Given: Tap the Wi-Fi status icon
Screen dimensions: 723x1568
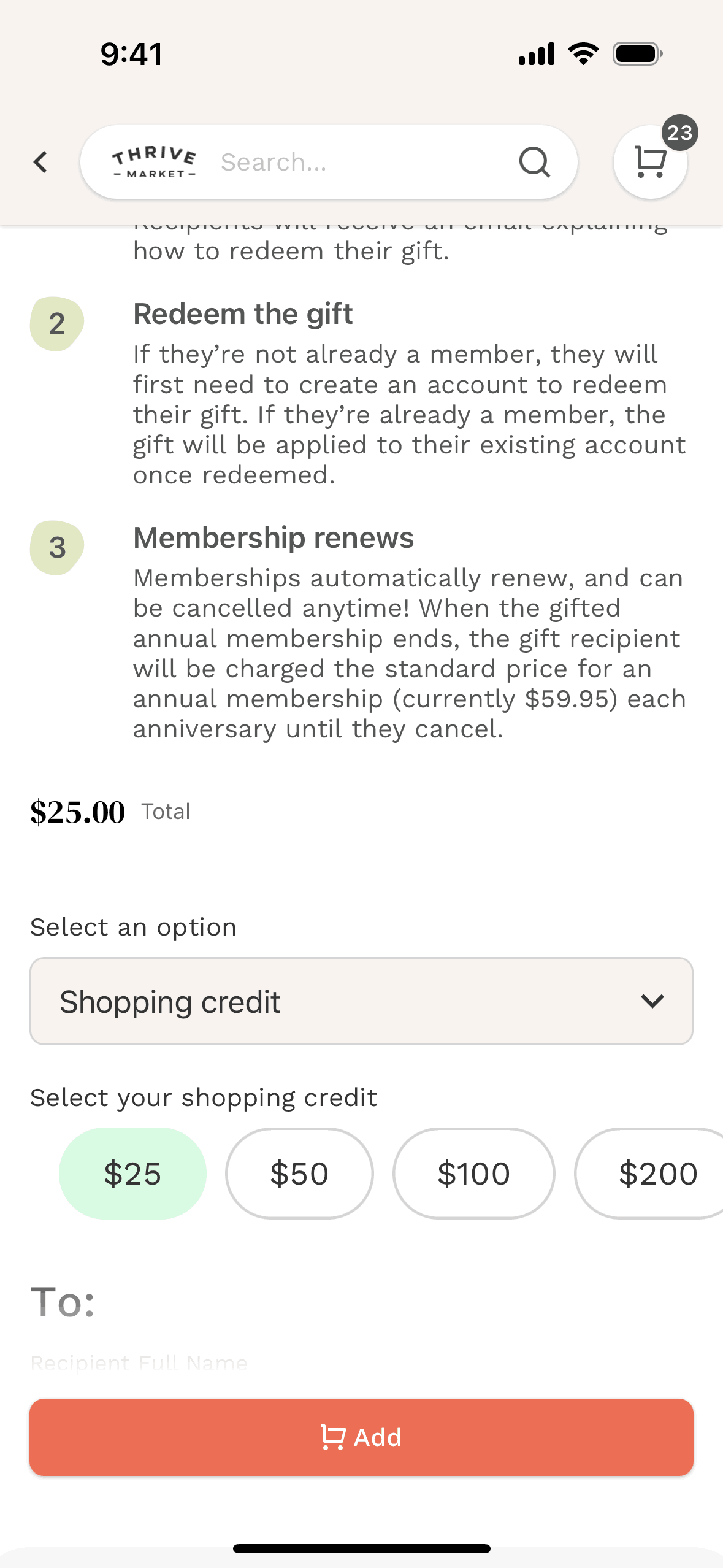Looking at the screenshot, I should point(583,54).
